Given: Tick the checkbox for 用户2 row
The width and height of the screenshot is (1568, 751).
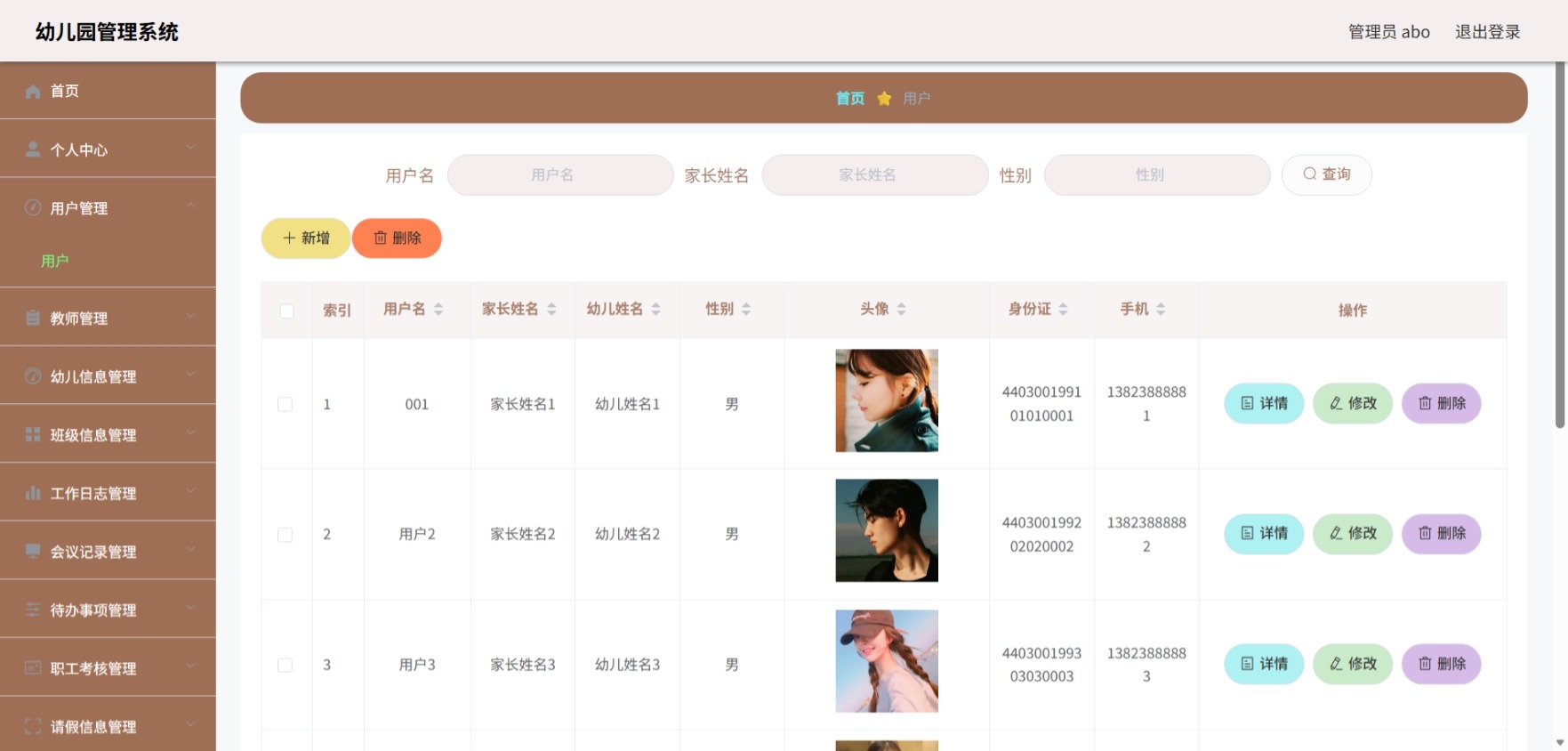Looking at the screenshot, I should (285, 535).
